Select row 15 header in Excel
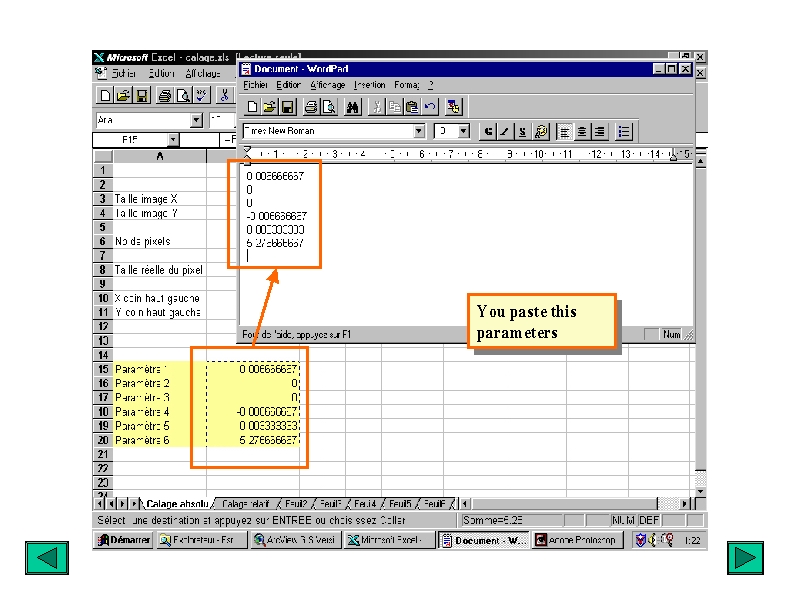800x600 pixels. 103,369
